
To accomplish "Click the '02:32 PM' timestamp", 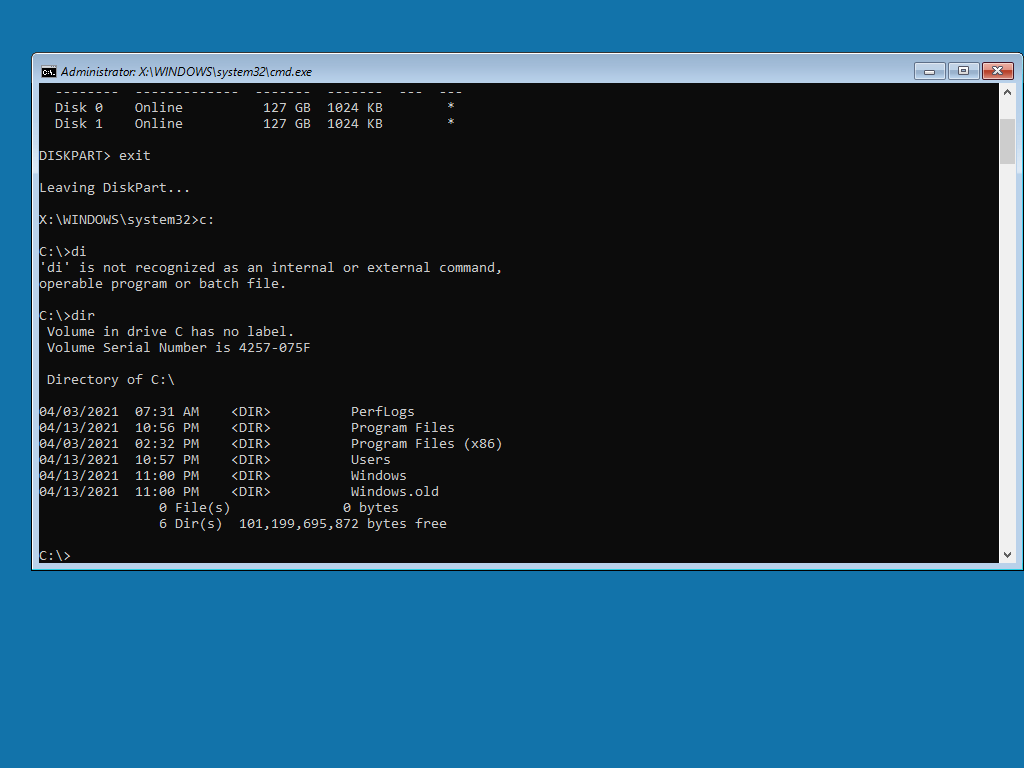I will tap(167, 443).
